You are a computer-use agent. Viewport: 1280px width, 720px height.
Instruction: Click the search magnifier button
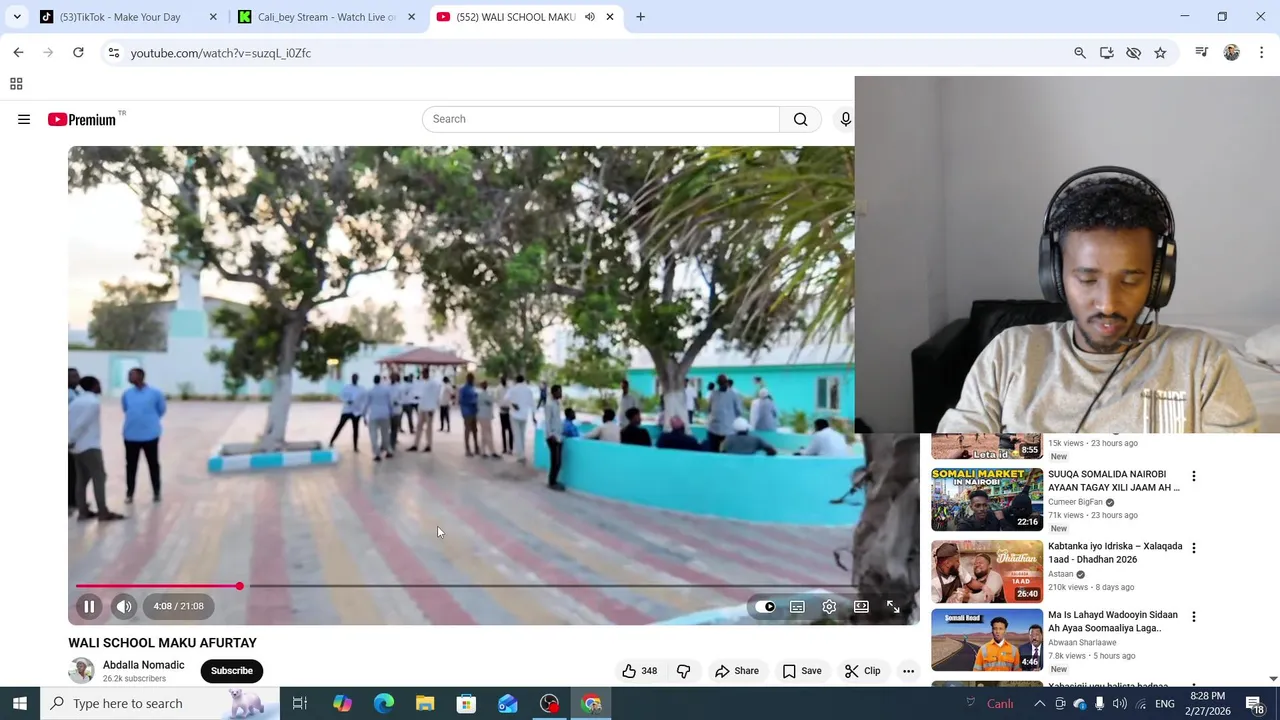[x=801, y=119]
